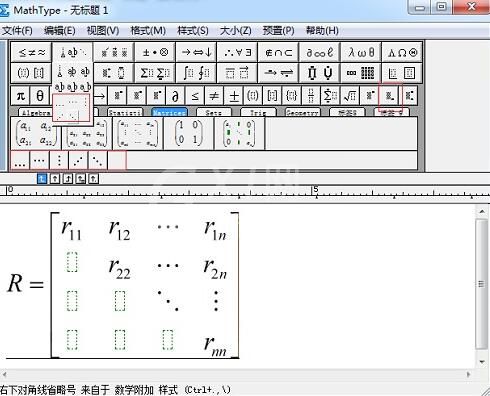
Task: Insert baseline ellipsis from small tab bar
Action: coord(20,161)
